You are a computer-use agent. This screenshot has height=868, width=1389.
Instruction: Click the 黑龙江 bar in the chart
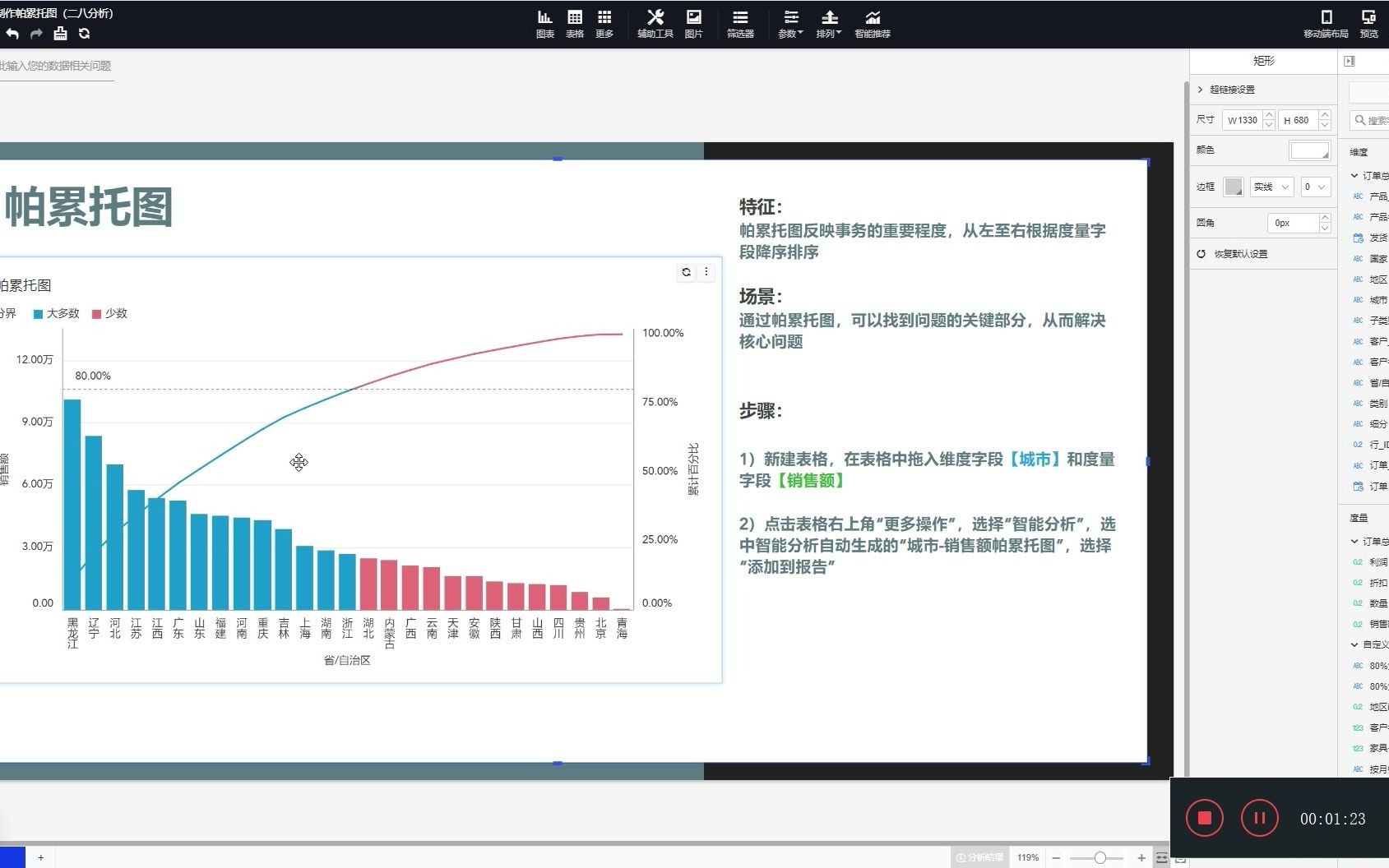(x=72, y=504)
